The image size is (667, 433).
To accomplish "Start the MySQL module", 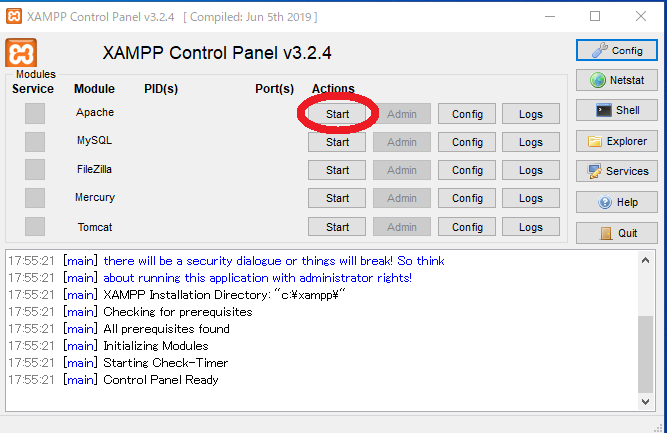I will pyautogui.click(x=337, y=142).
